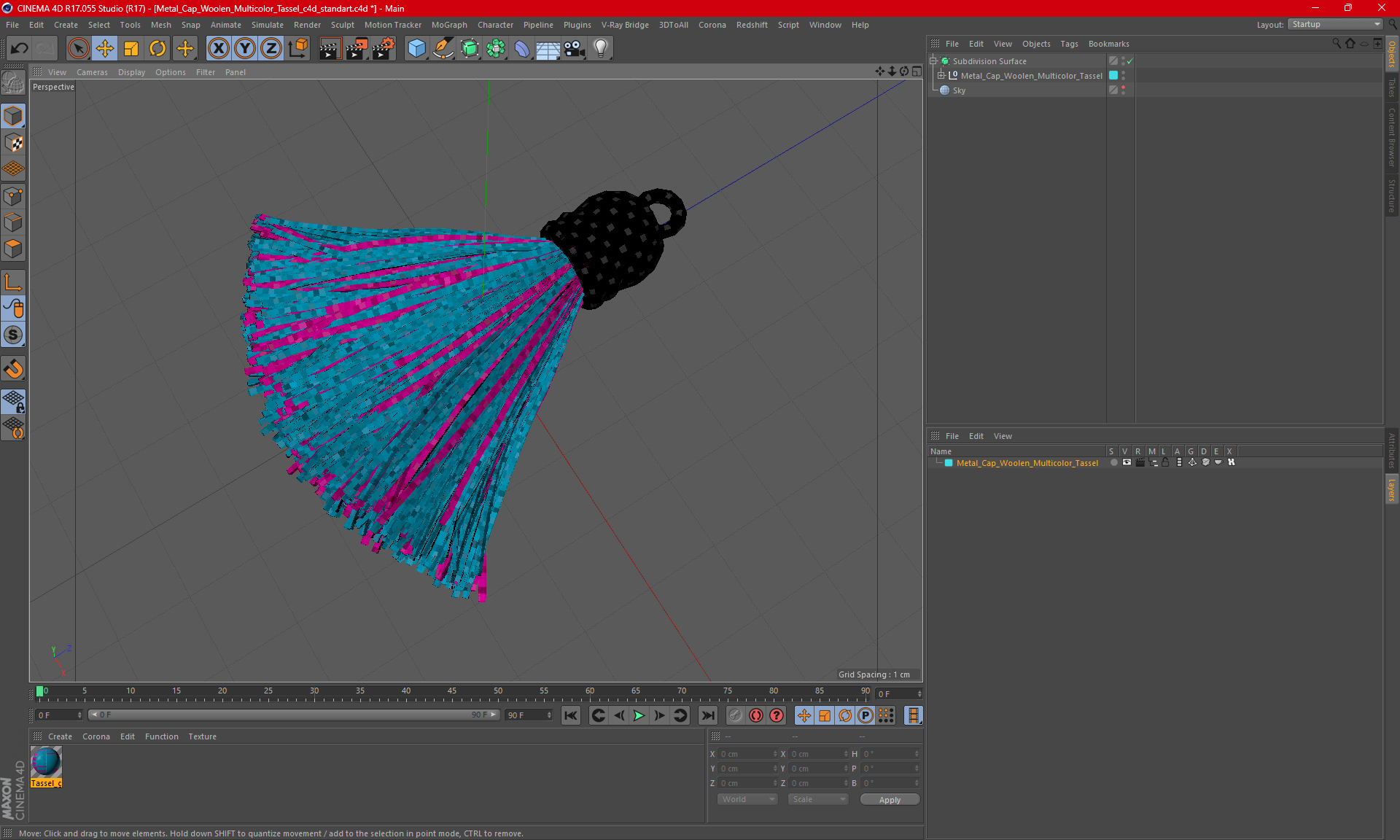Open the Content Browser side tab
The width and height of the screenshot is (1400, 840).
coord(1392,137)
